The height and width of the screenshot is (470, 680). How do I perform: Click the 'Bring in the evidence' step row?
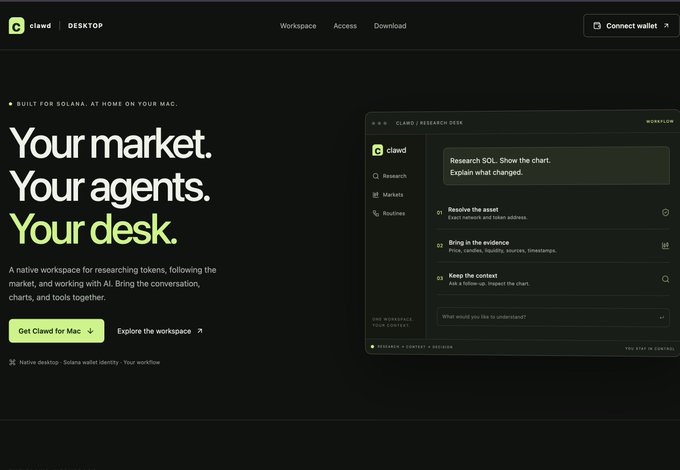[x=553, y=246]
